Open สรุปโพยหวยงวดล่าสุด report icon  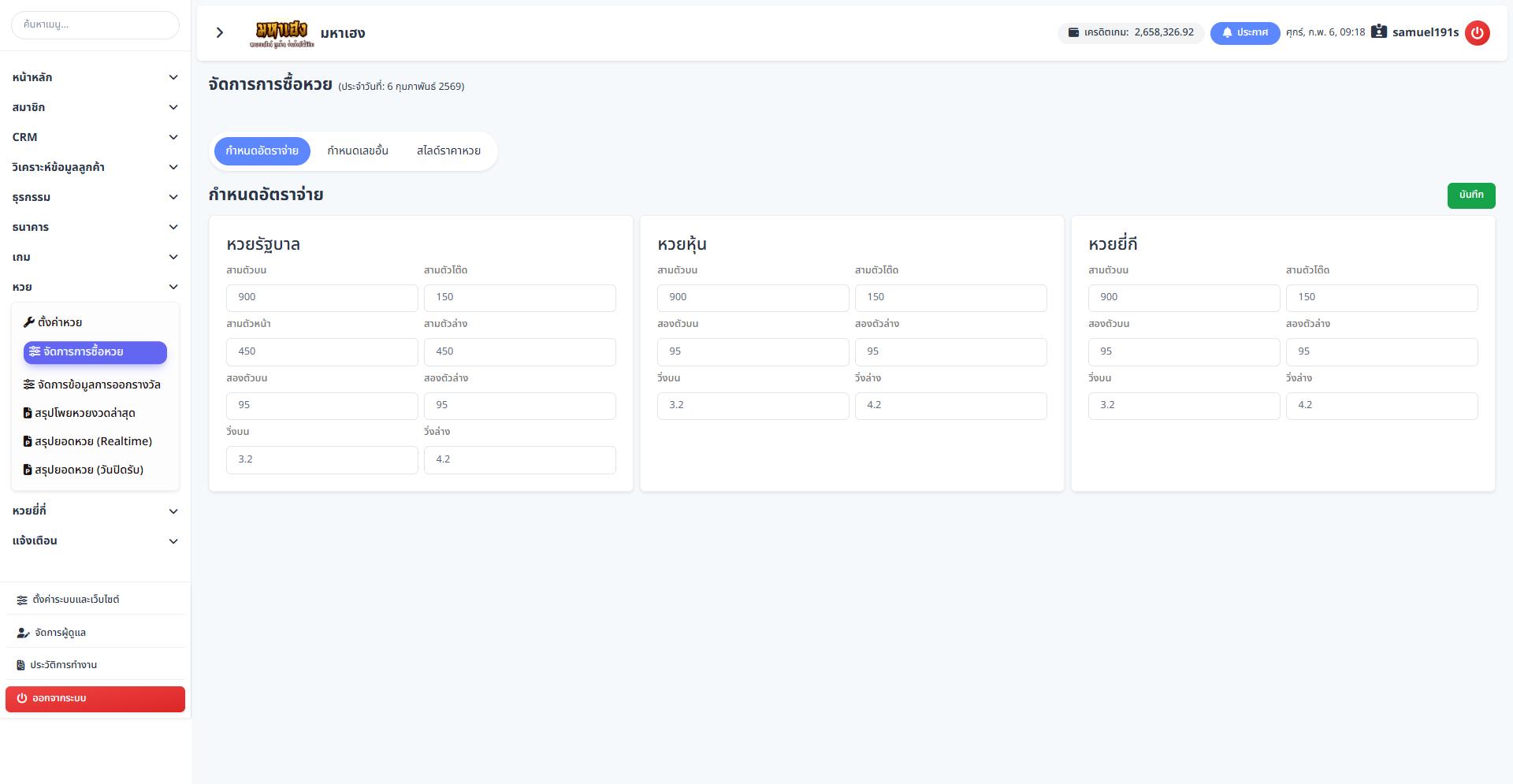pos(28,413)
